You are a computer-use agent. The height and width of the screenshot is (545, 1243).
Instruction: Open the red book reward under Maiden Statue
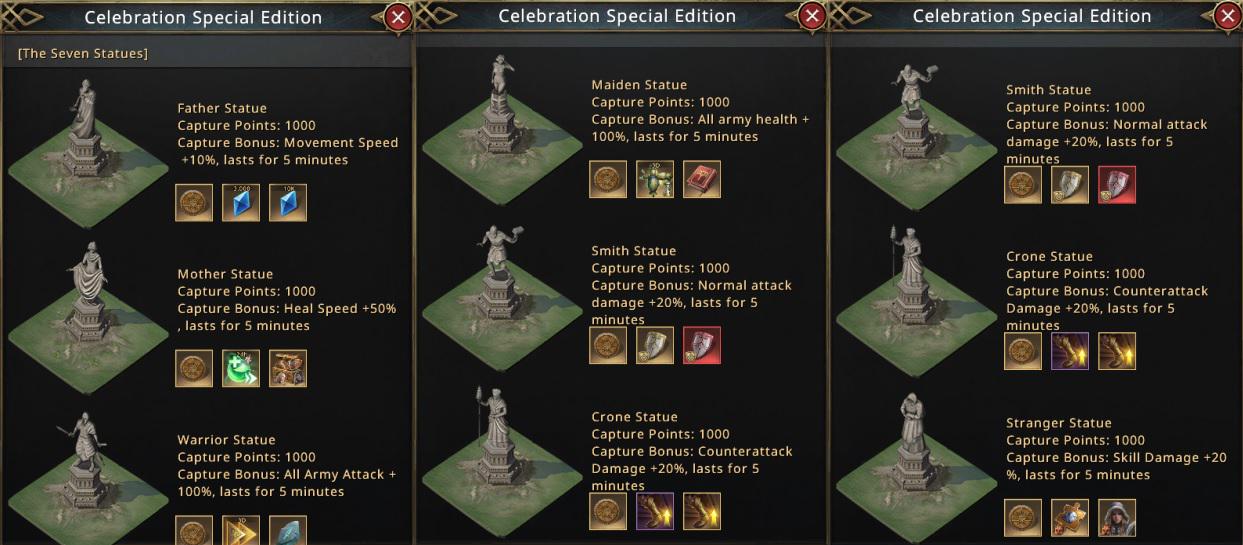[702, 179]
